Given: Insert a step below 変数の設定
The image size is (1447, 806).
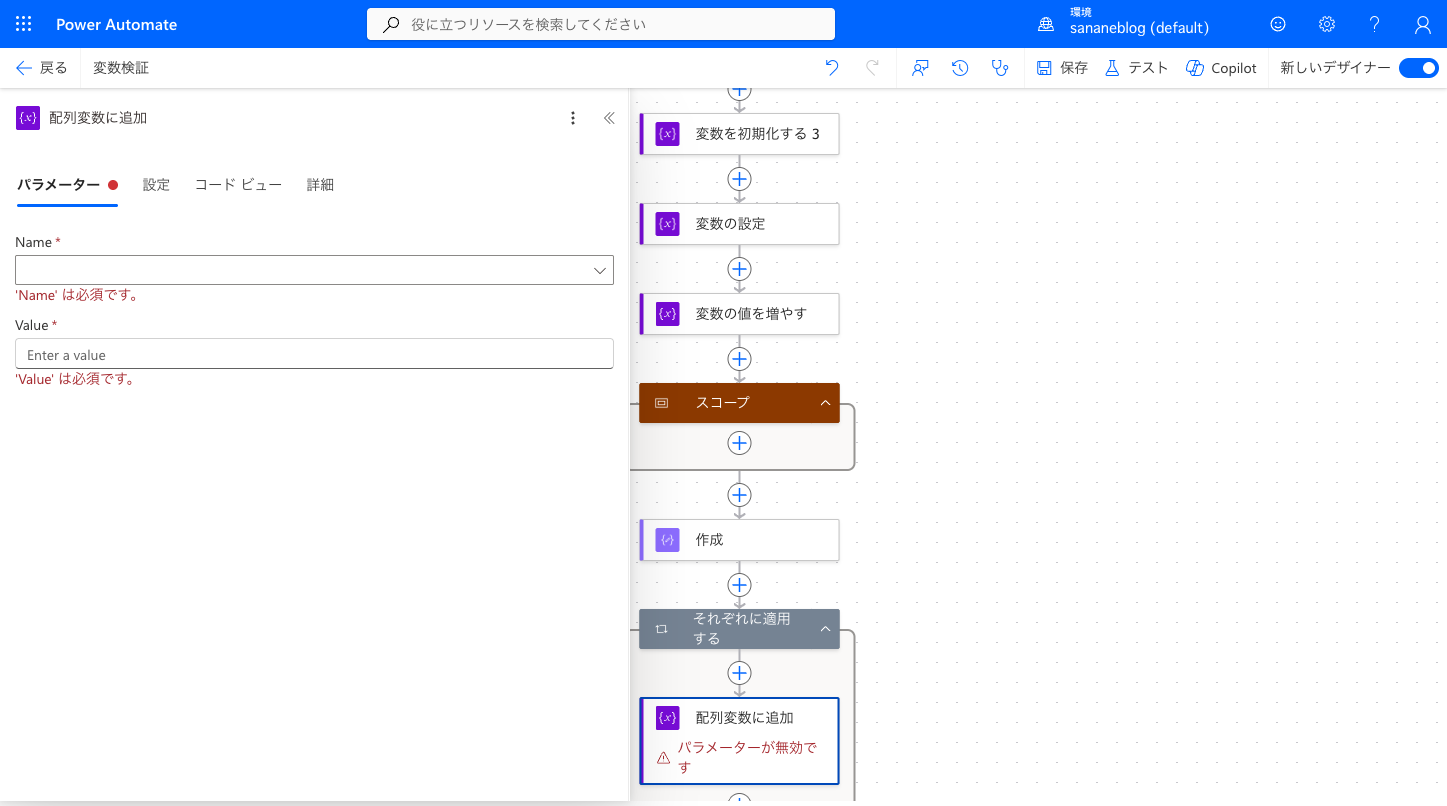Looking at the screenshot, I should coord(739,269).
